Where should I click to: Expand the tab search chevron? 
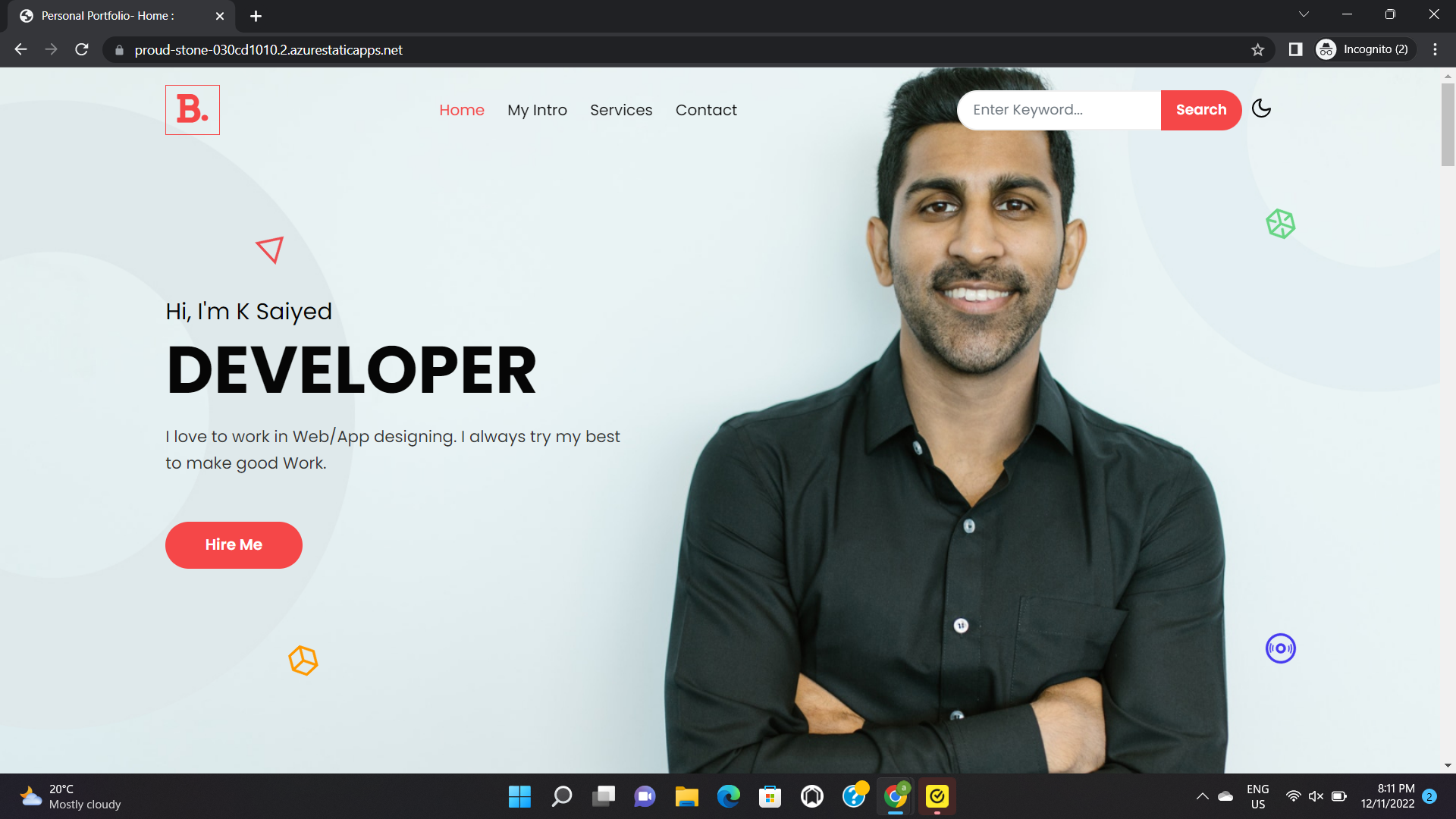[1304, 14]
